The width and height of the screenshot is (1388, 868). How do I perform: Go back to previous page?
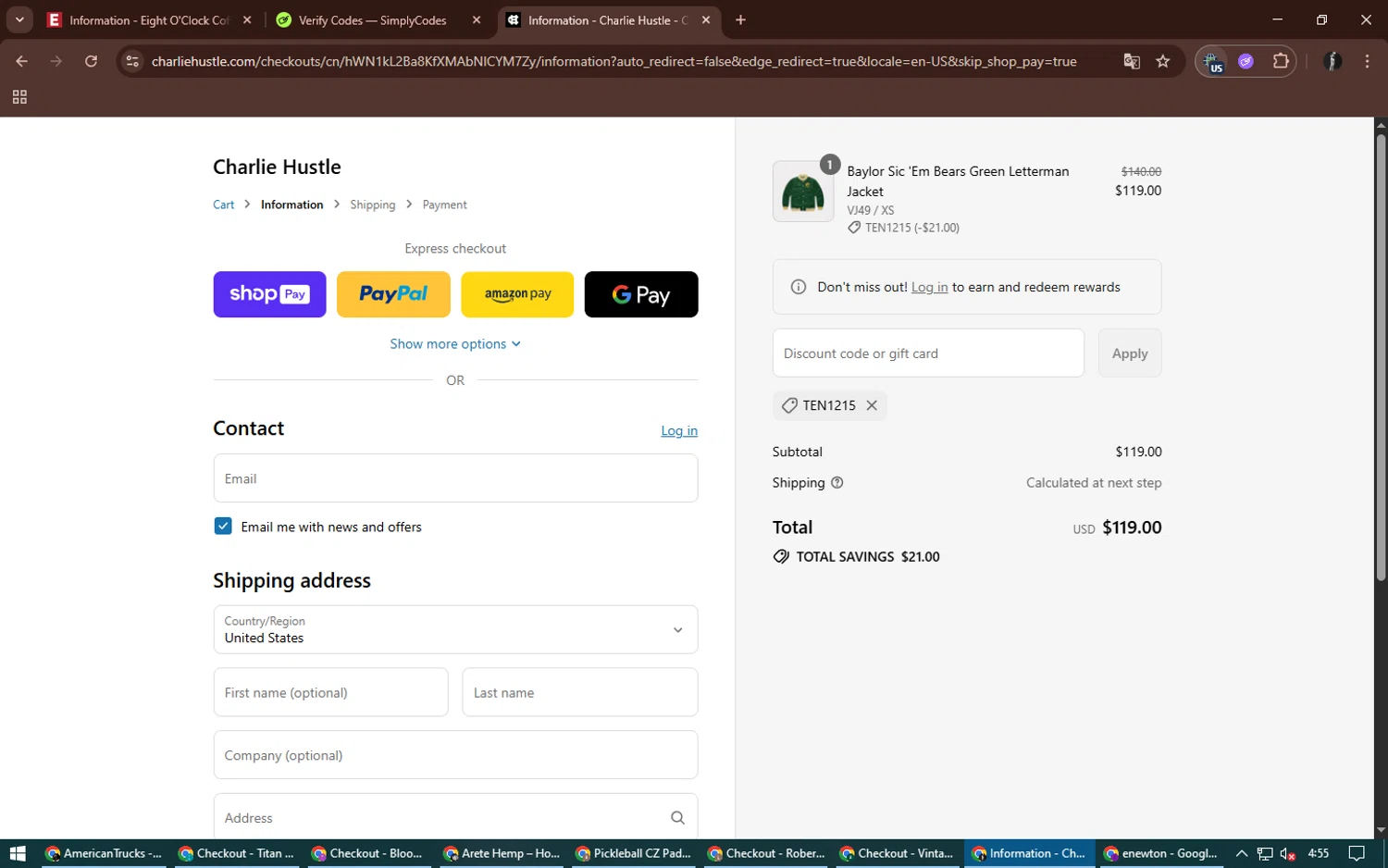[22, 61]
